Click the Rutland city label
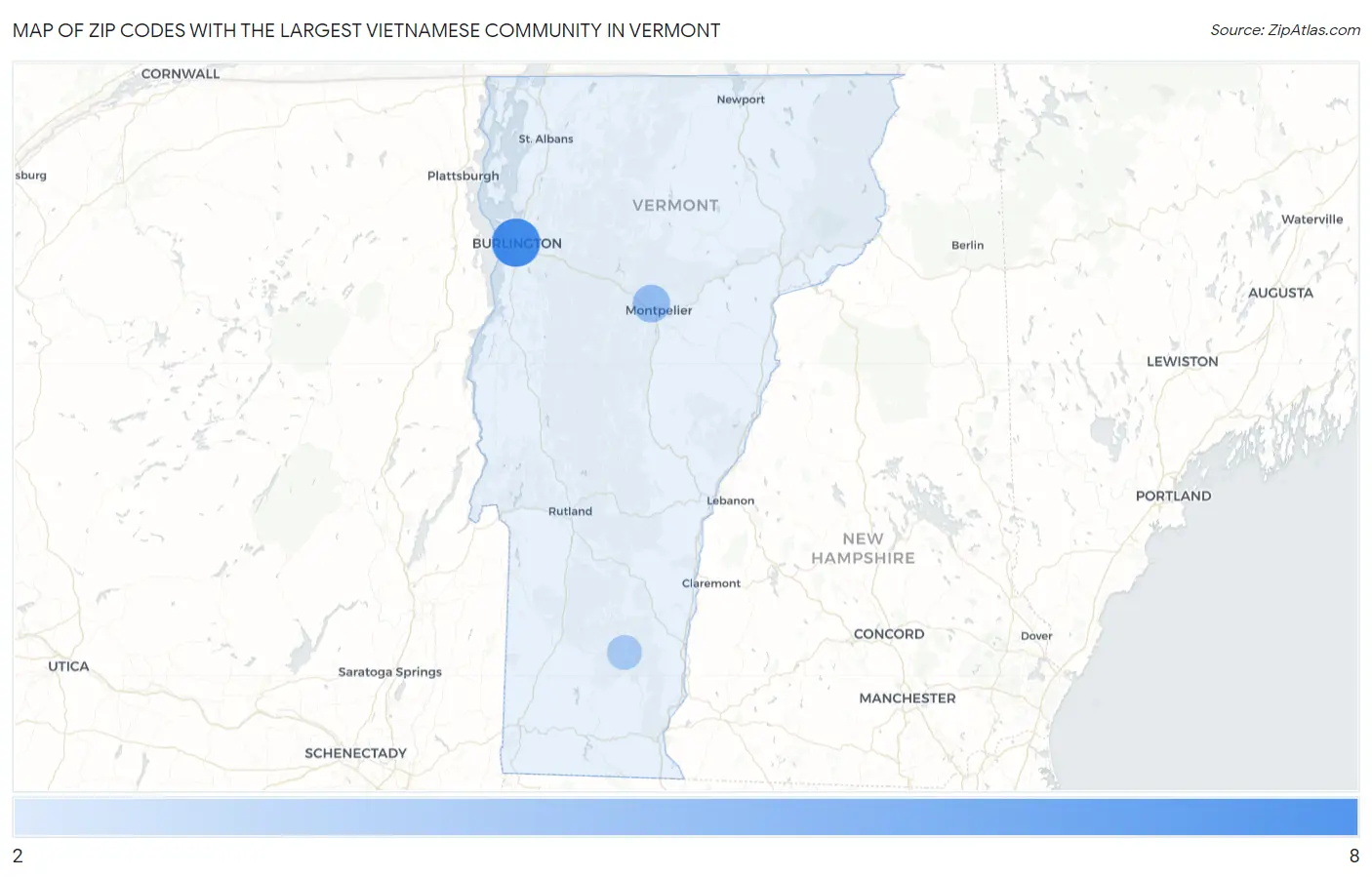The width and height of the screenshot is (1372, 877). 570,511
